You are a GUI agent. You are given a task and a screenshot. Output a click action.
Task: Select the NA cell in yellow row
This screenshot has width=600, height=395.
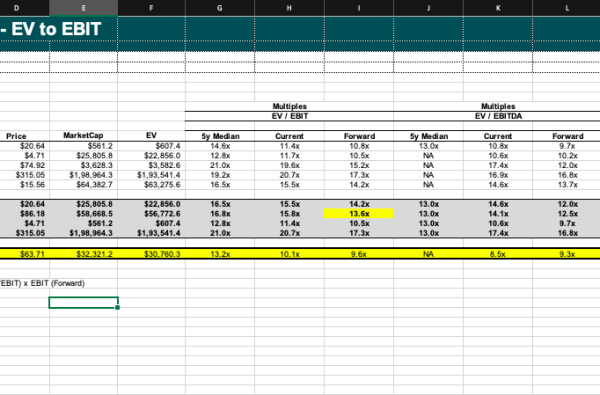click(x=429, y=254)
